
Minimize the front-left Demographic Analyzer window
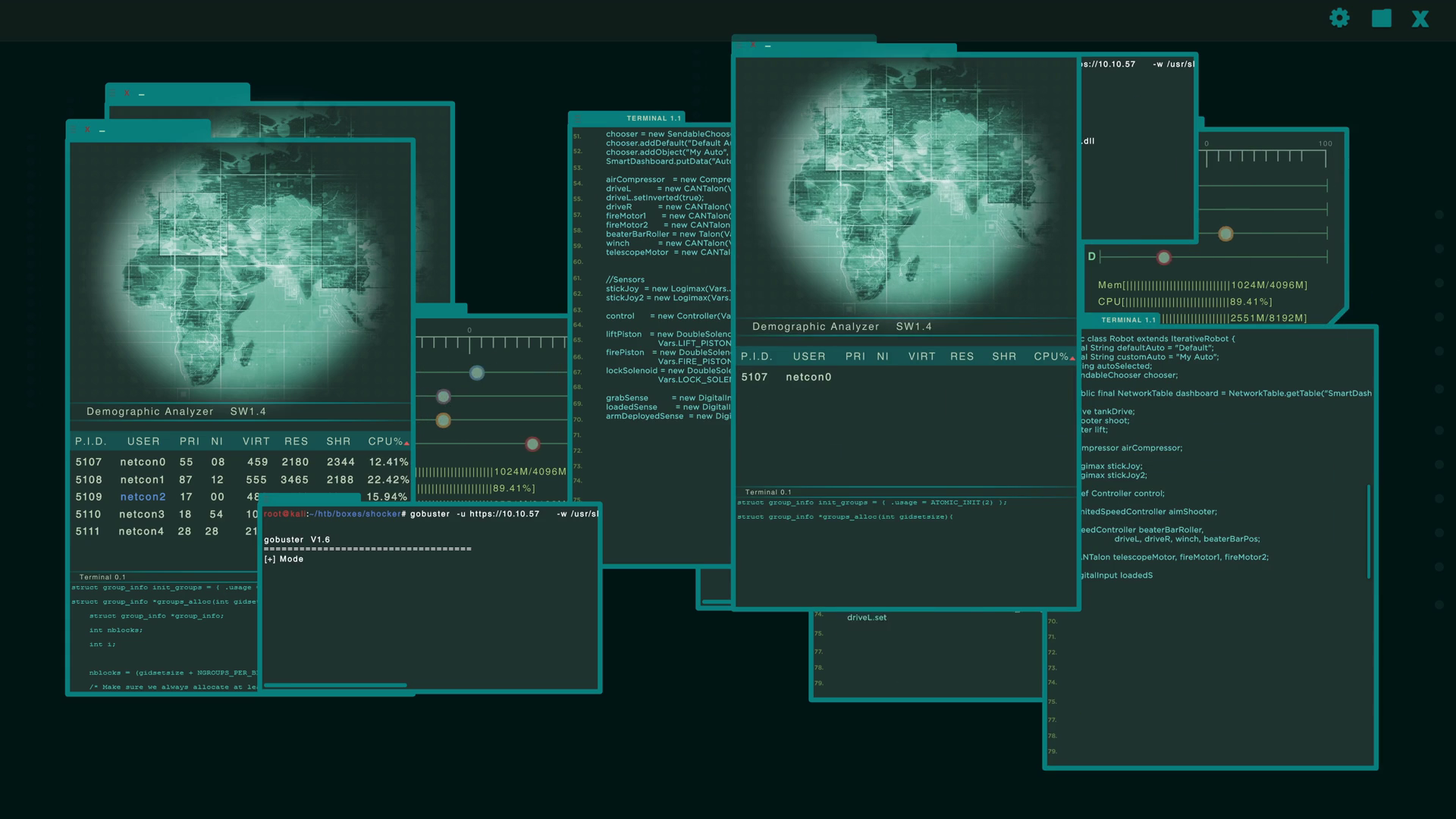click(102, 131)
